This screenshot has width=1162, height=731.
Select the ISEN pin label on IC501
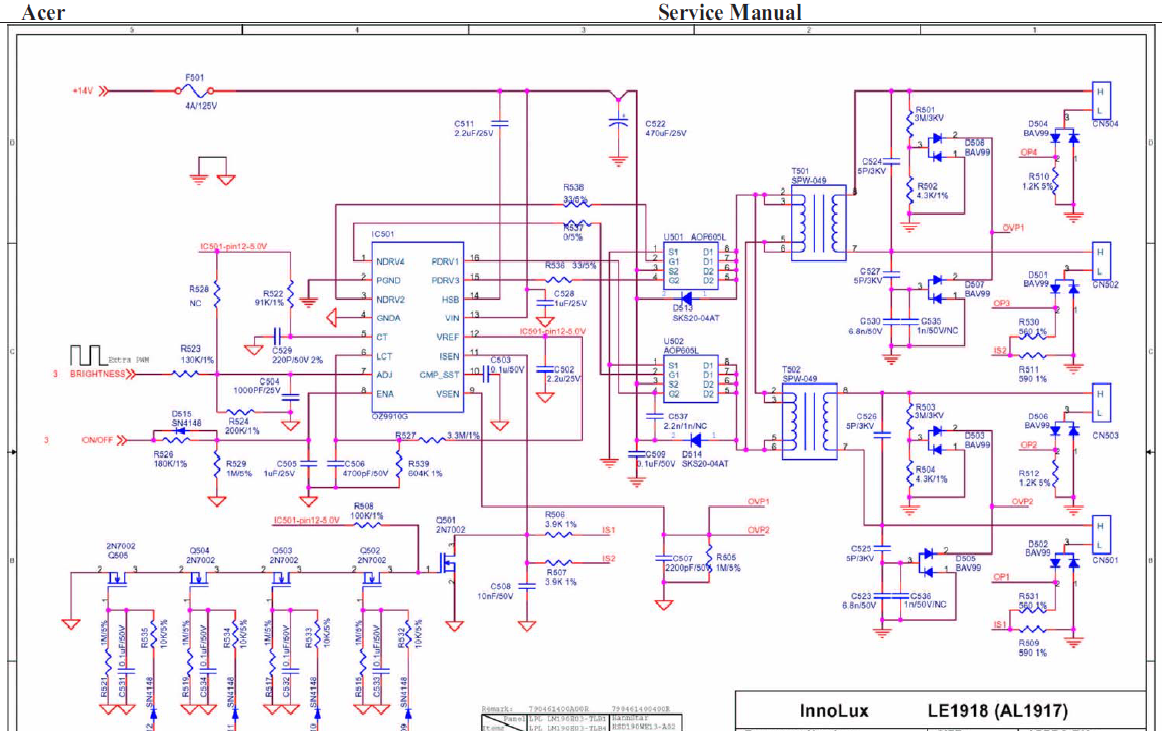[449, 357]
